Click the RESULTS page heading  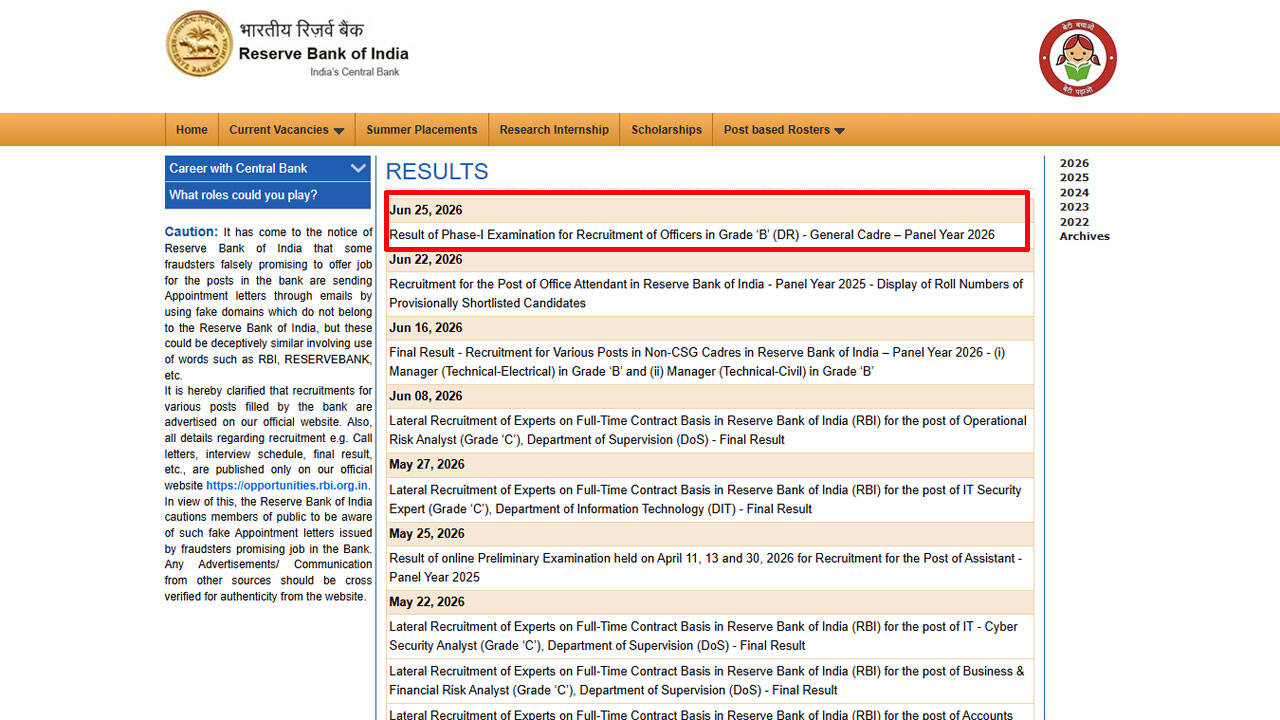[x=437, y=171]
